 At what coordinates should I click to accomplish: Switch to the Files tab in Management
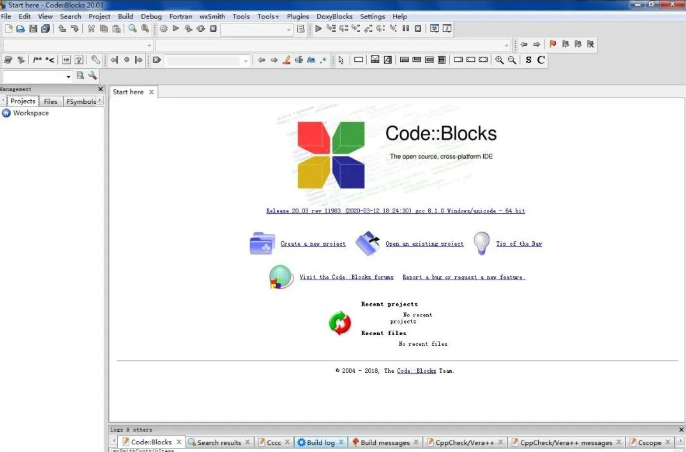click(x=50, y=102)
